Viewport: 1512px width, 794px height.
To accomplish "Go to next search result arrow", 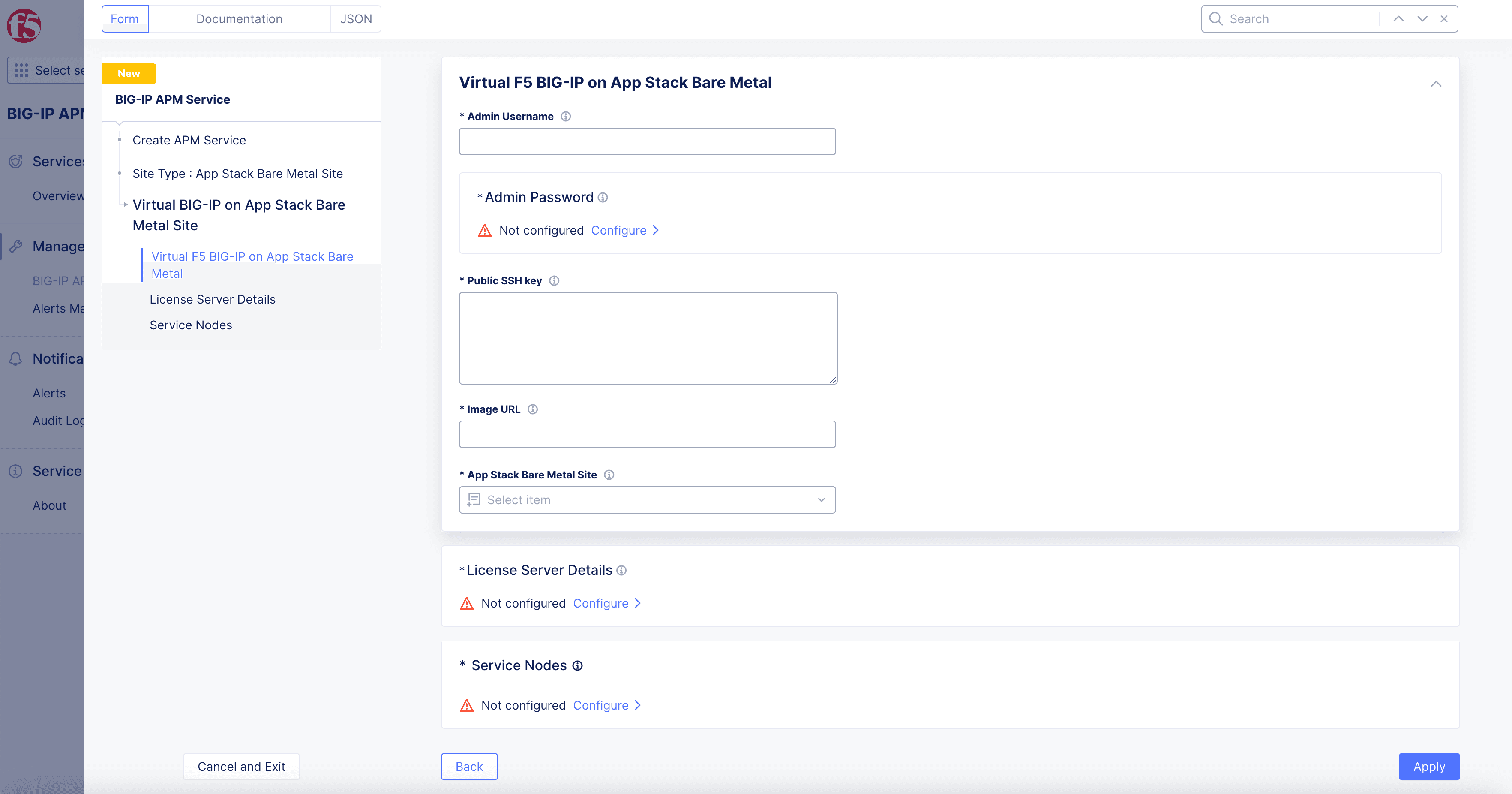I will 1422,19.
